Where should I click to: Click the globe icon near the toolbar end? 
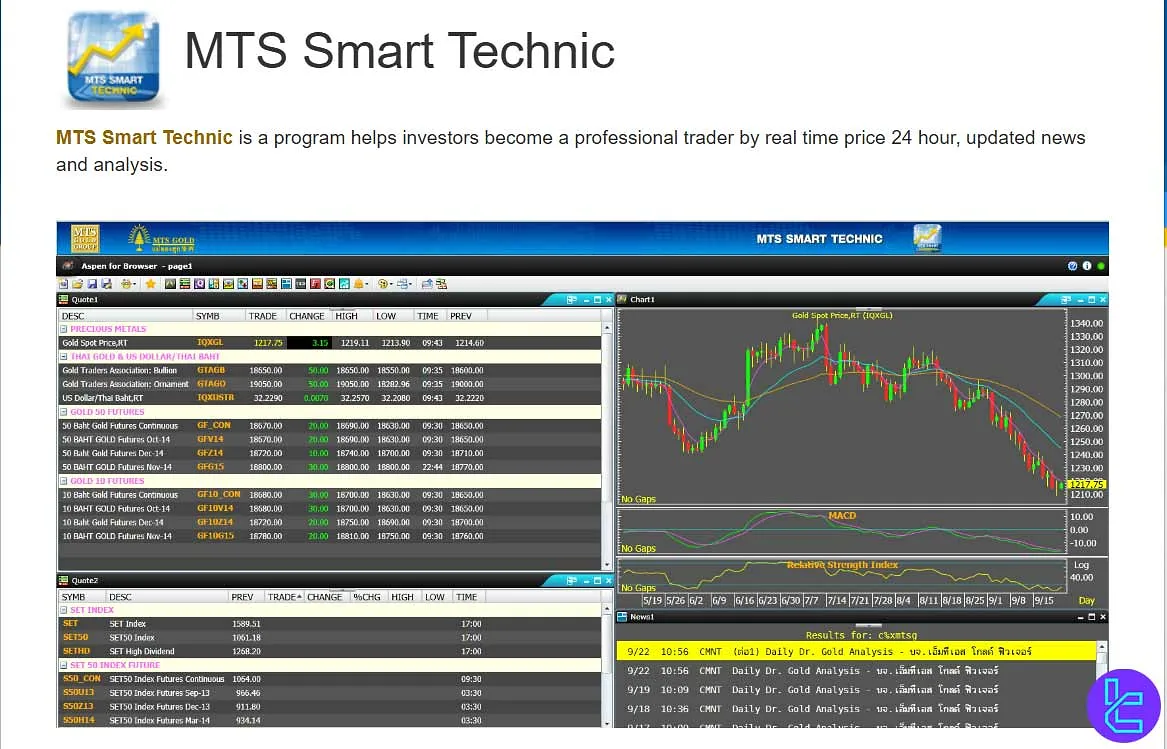point(383,284)
